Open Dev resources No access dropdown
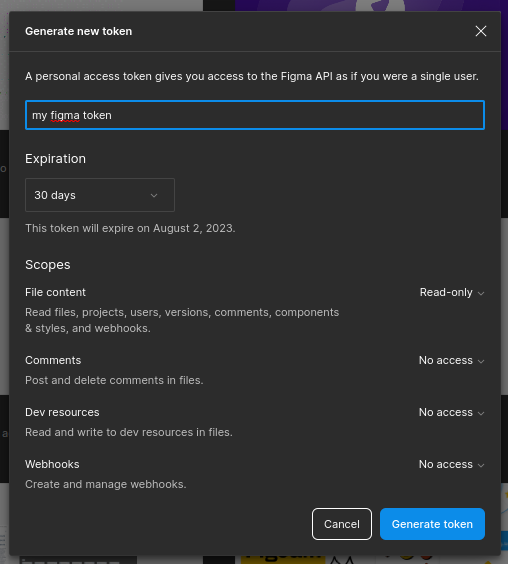This screenshot has height=564, width=508. click(x=452, y=412)
